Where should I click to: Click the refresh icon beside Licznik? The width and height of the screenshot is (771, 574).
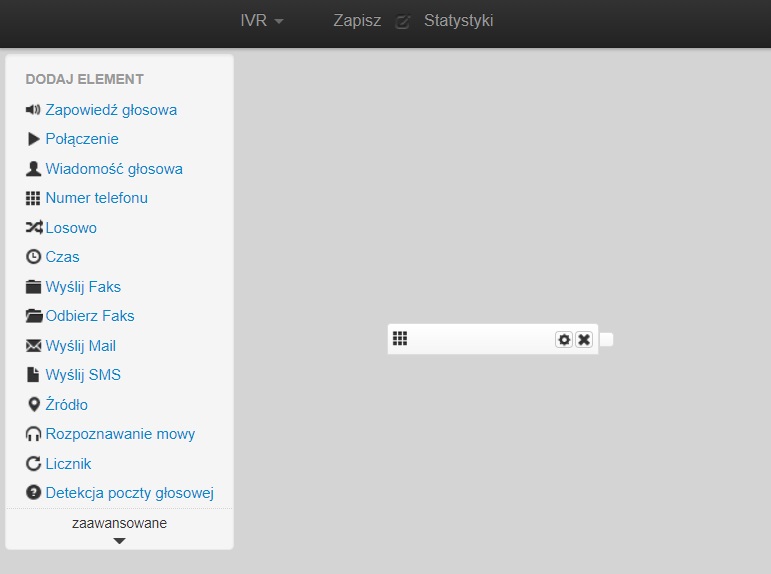coord(33,463)
